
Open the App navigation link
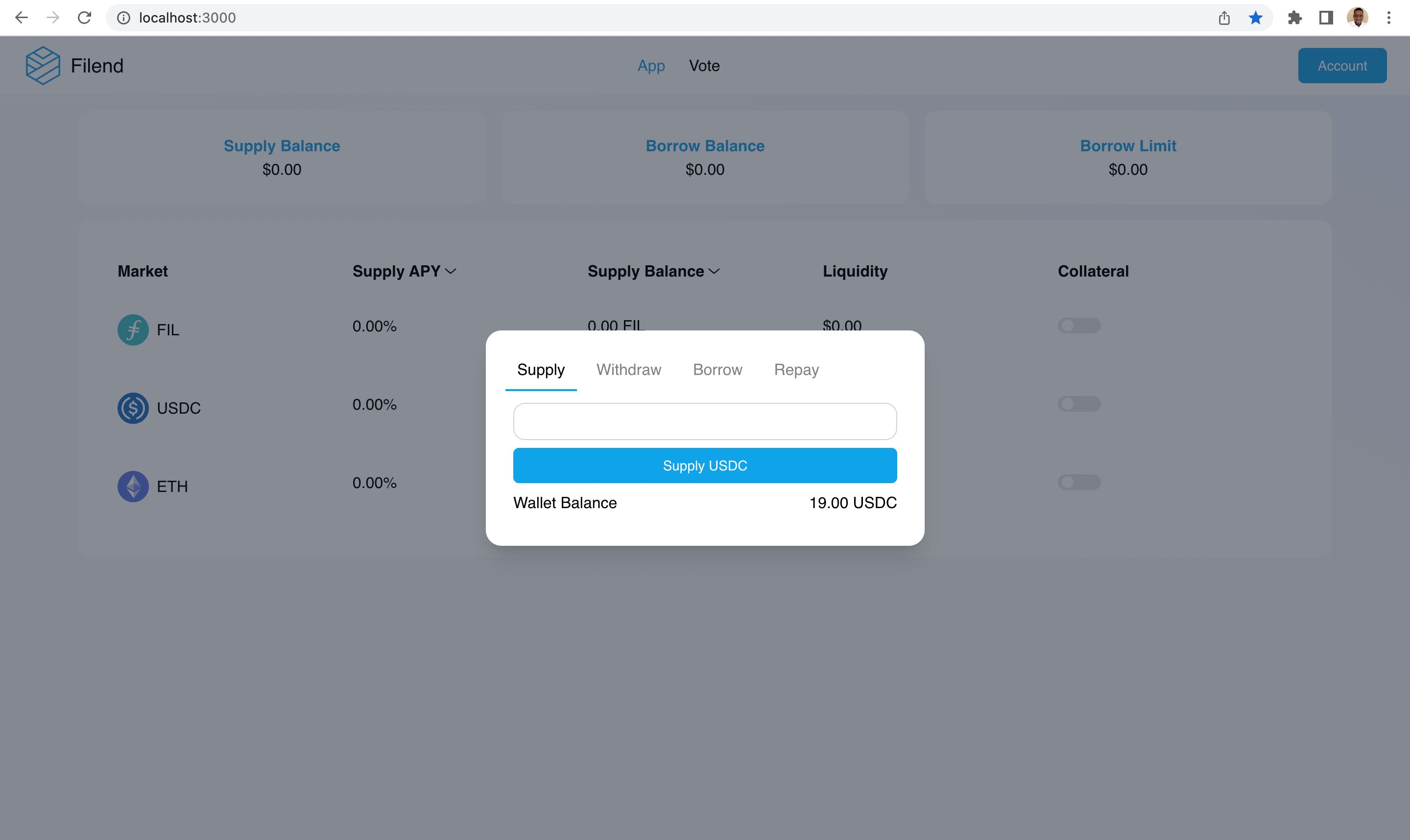pyautogui.click(x=651, y=66)
